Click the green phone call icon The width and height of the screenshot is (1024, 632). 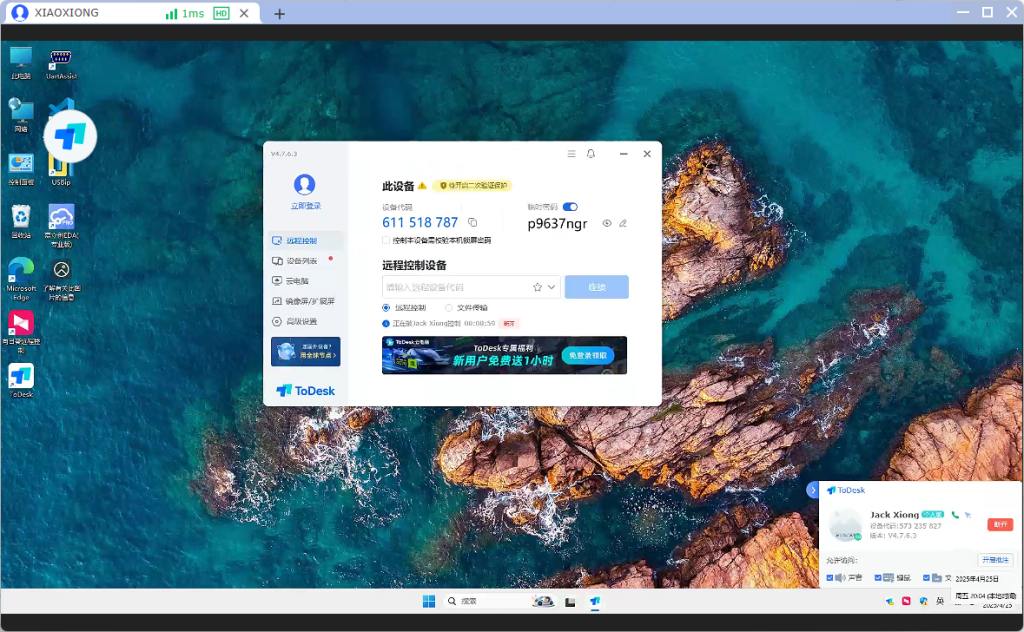tap(955, 514)
